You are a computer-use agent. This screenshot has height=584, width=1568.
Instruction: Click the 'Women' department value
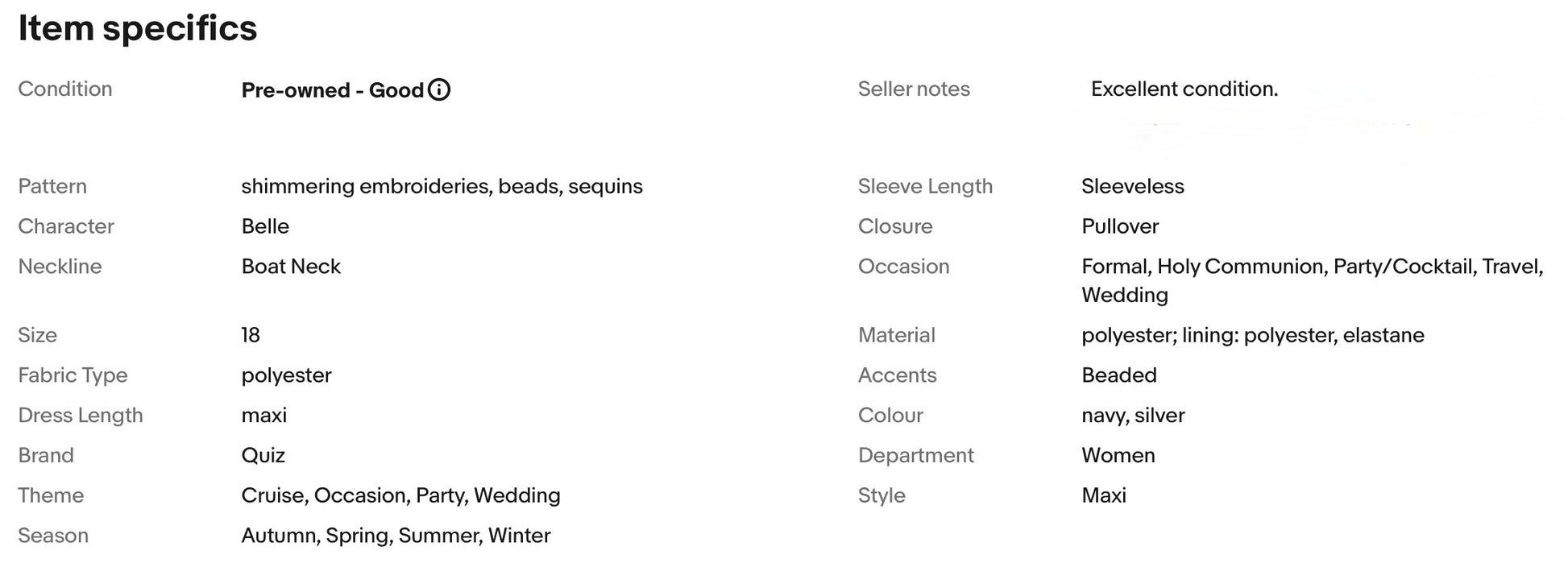[x=1118, y=455]
